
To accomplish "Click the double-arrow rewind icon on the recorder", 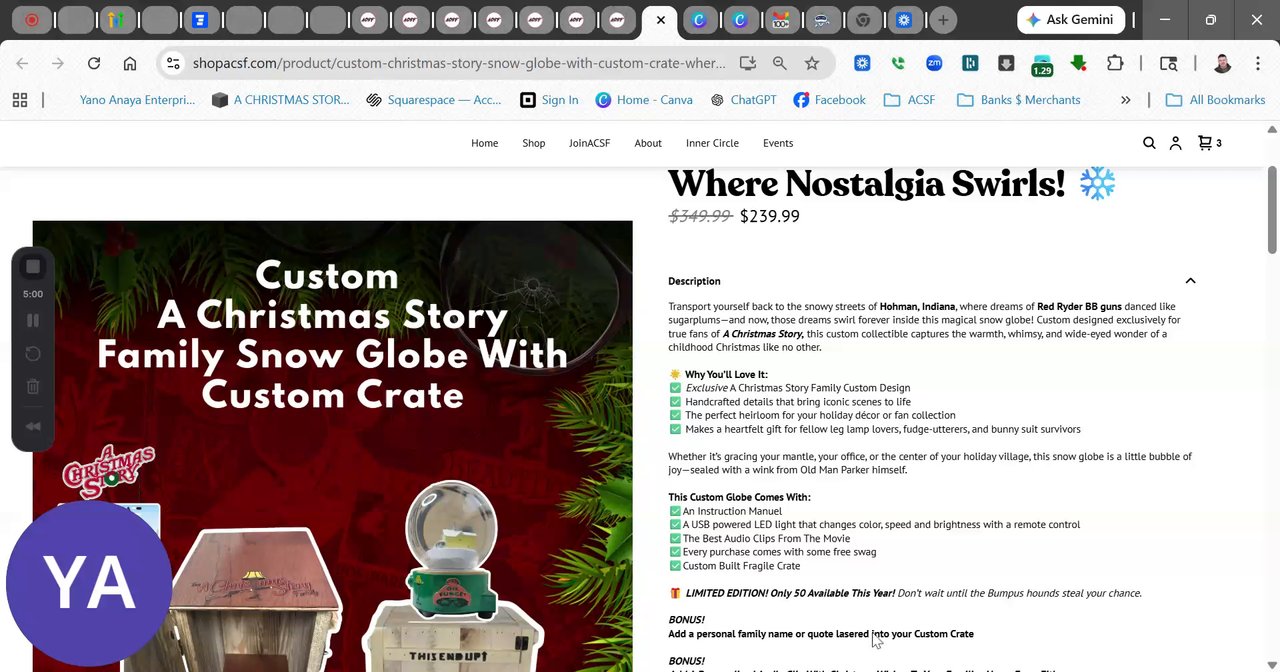I will 33,426.
